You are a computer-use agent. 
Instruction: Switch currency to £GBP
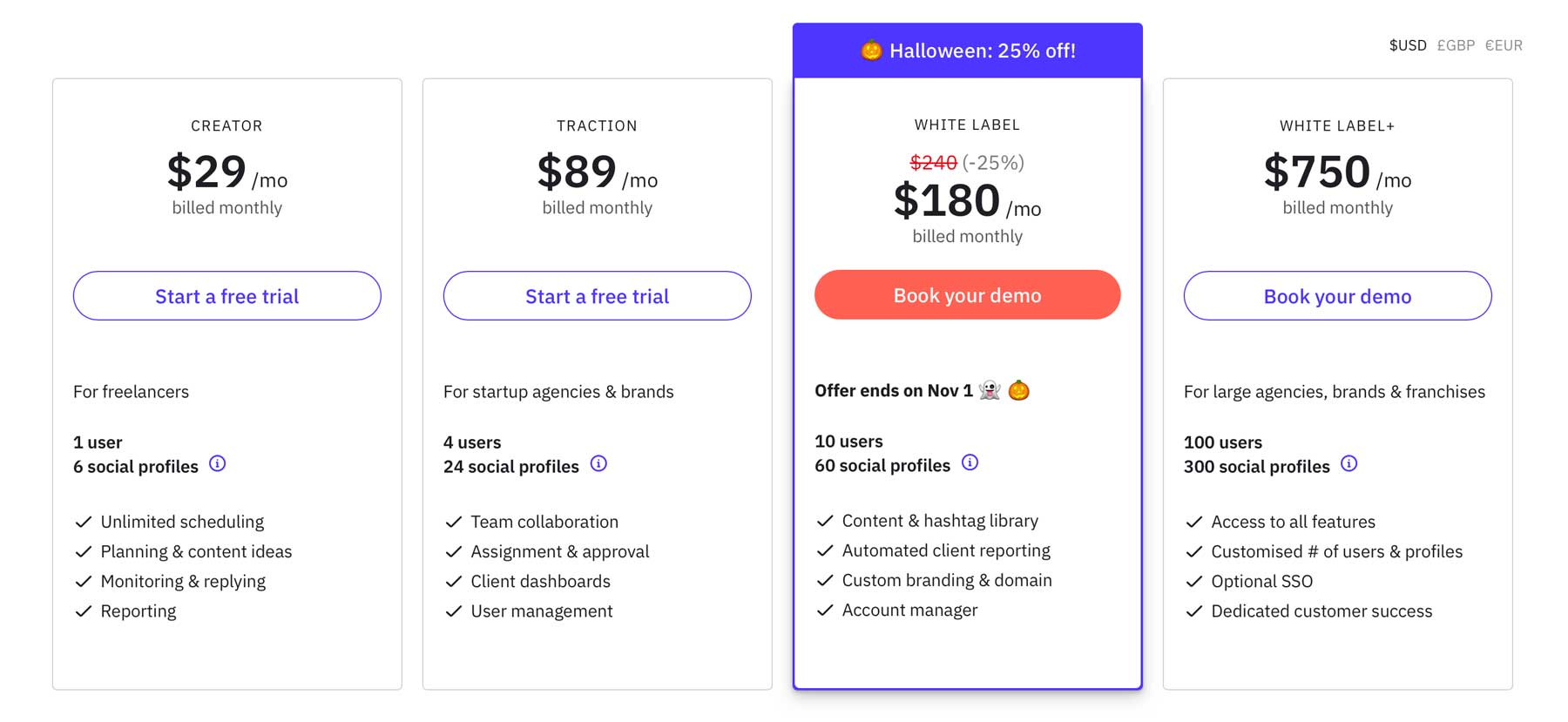click(x=1455, y=45)
